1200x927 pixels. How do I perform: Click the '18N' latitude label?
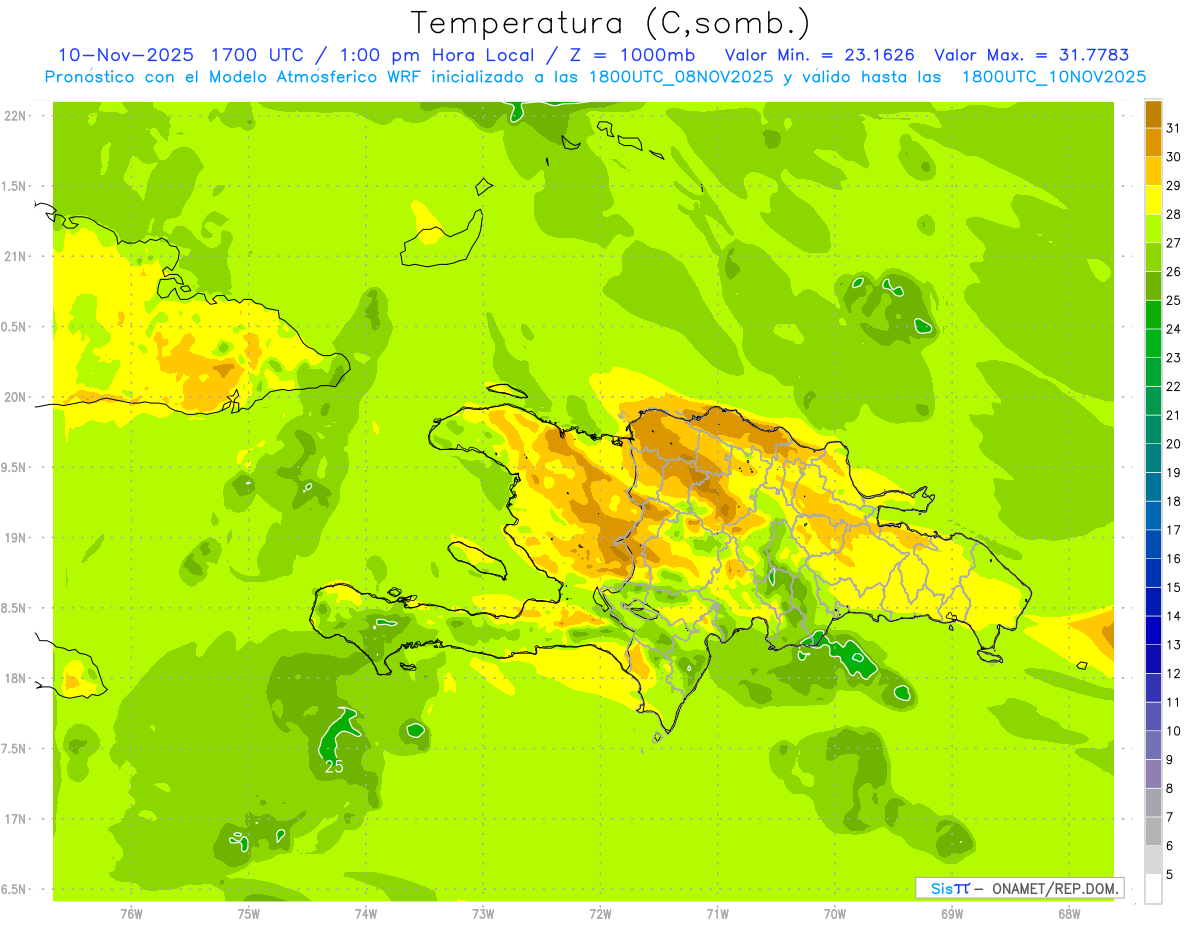(15, 678)
